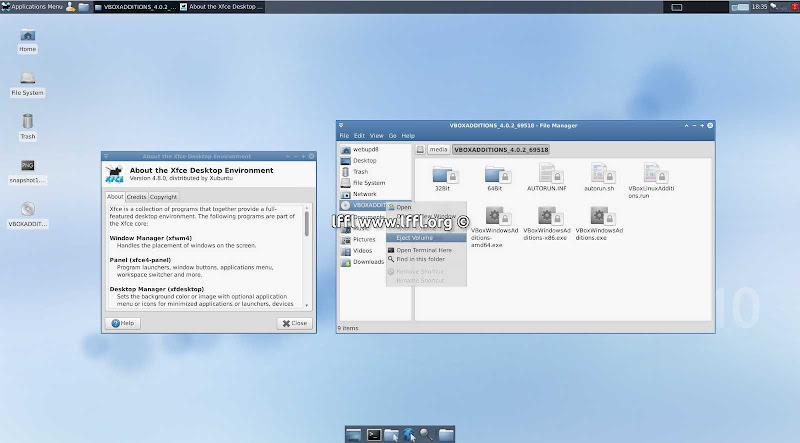Open the Home folder desktop icon

pos(27,36)
